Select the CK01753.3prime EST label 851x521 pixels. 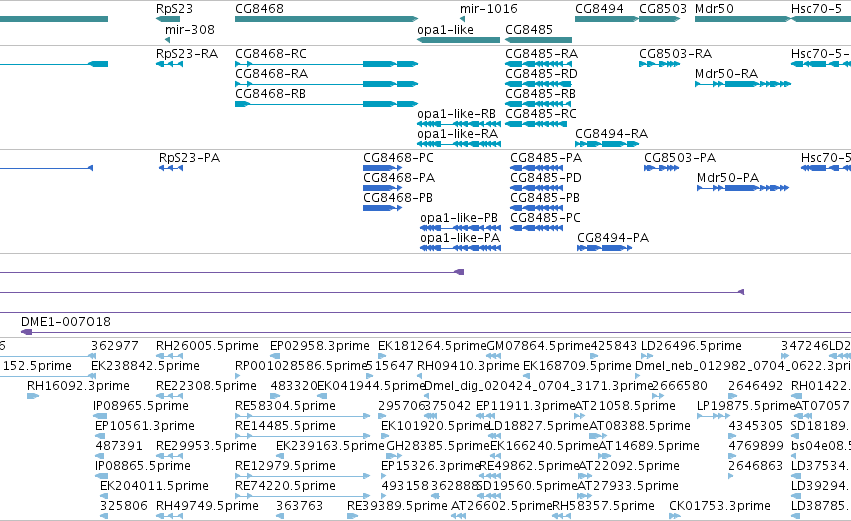[720, 506]
